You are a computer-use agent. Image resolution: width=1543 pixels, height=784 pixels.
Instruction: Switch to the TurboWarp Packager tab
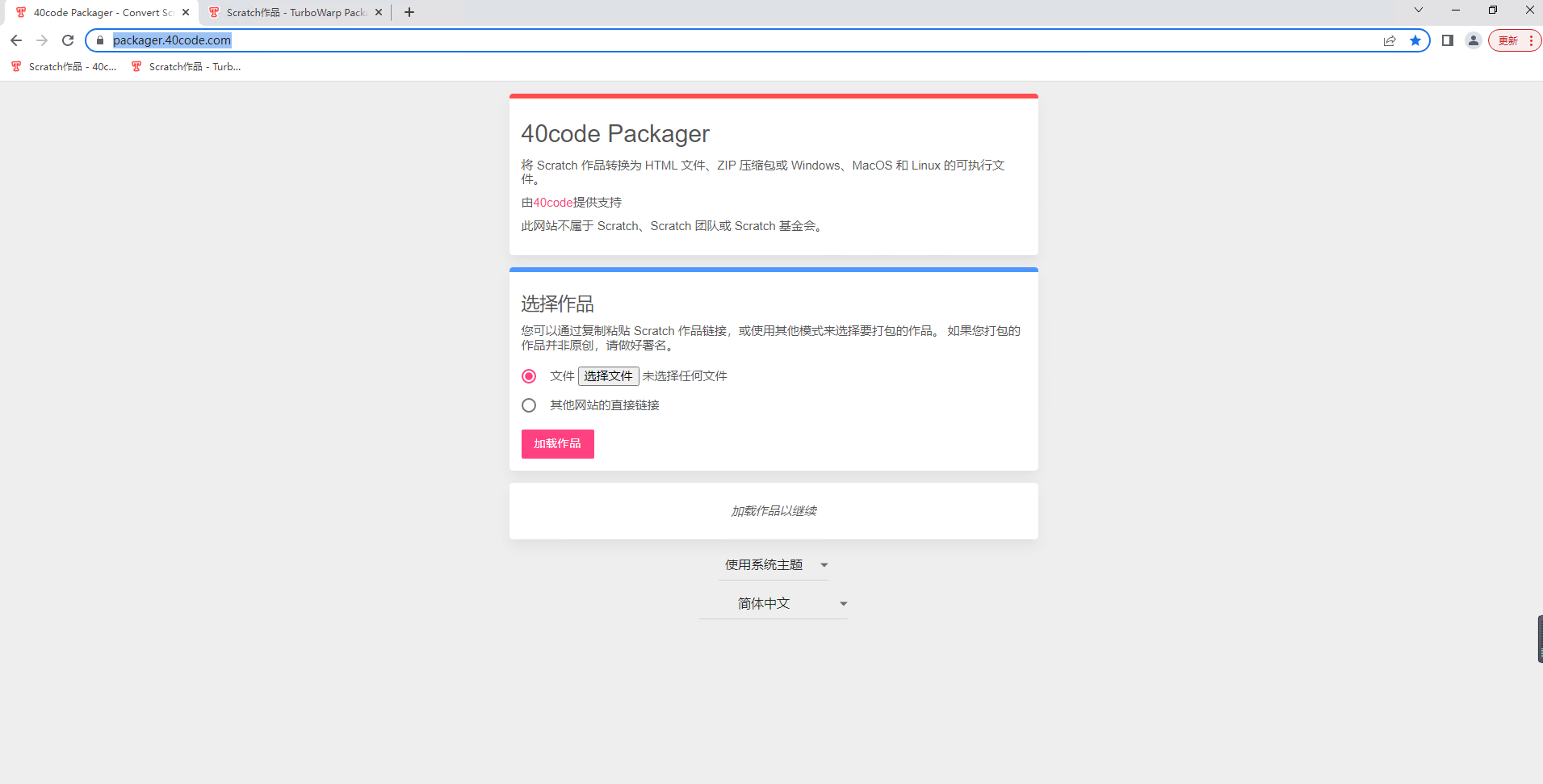(296, 12)
